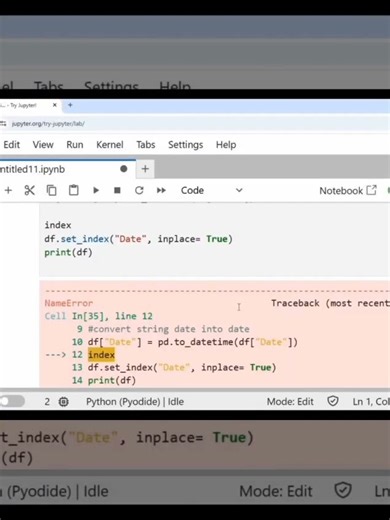
Task: Paste cell from clipboard
Action: 73,190
